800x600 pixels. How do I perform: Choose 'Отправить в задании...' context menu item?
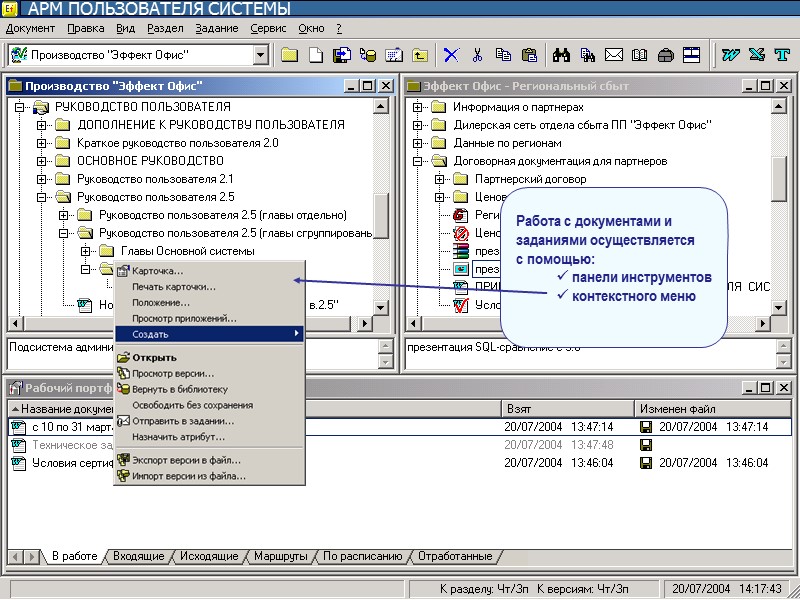tap(210, 421)
